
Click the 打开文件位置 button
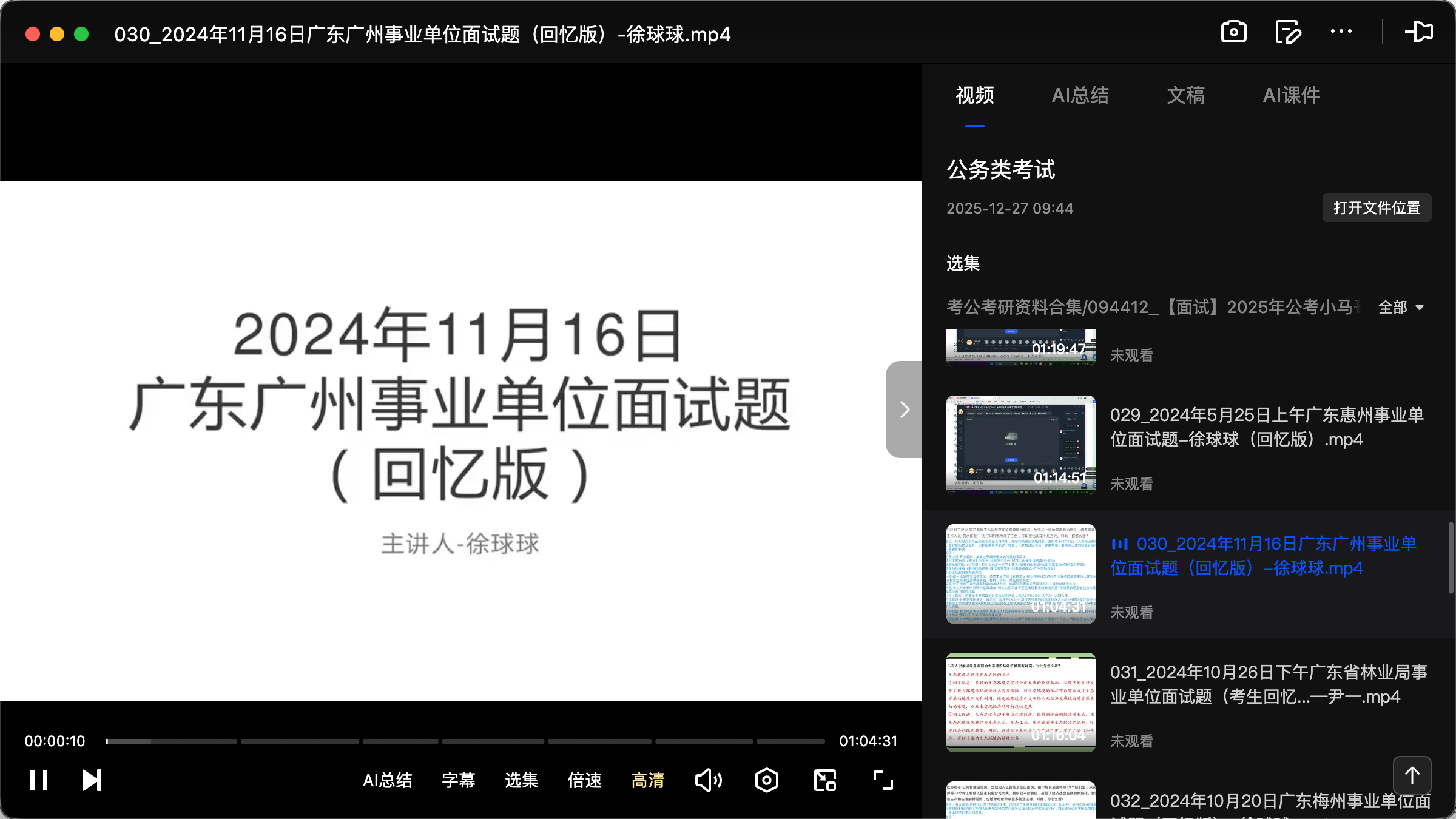tap(1377, 207)
